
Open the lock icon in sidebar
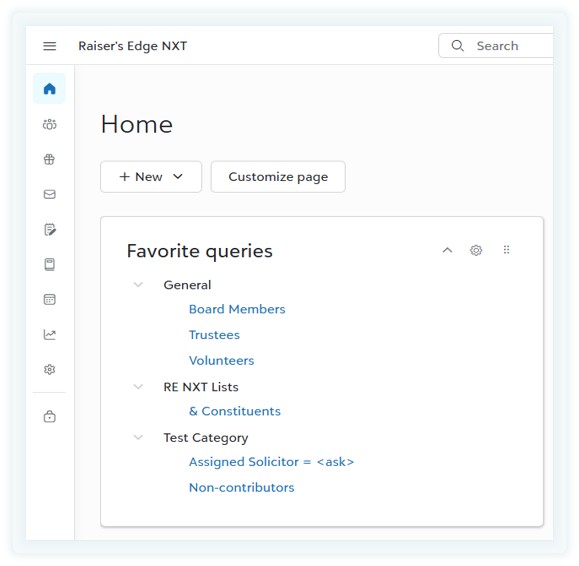[x=49, y=416]
